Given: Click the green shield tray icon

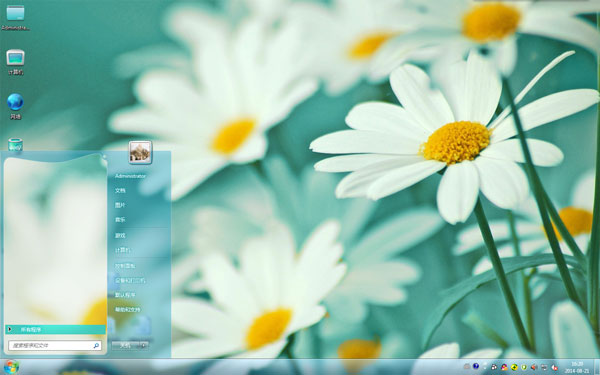Looking at the screenshot, I should tap(524, 367).
